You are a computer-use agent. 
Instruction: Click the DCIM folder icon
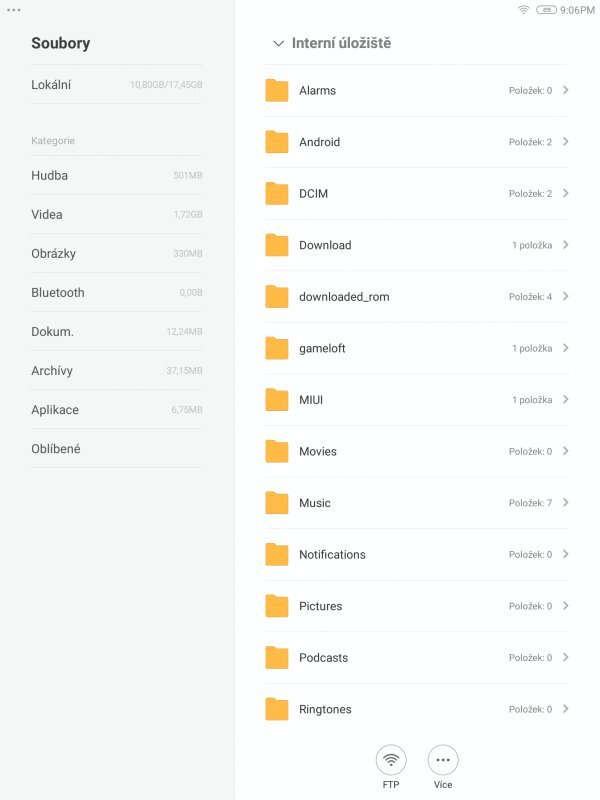(x=275, y=193)
